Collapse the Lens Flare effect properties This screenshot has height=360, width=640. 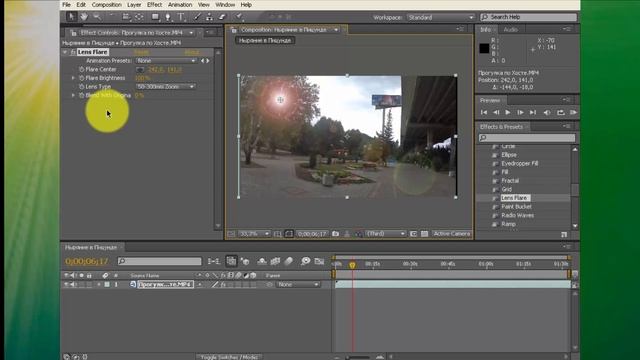(x=65, y=52)
